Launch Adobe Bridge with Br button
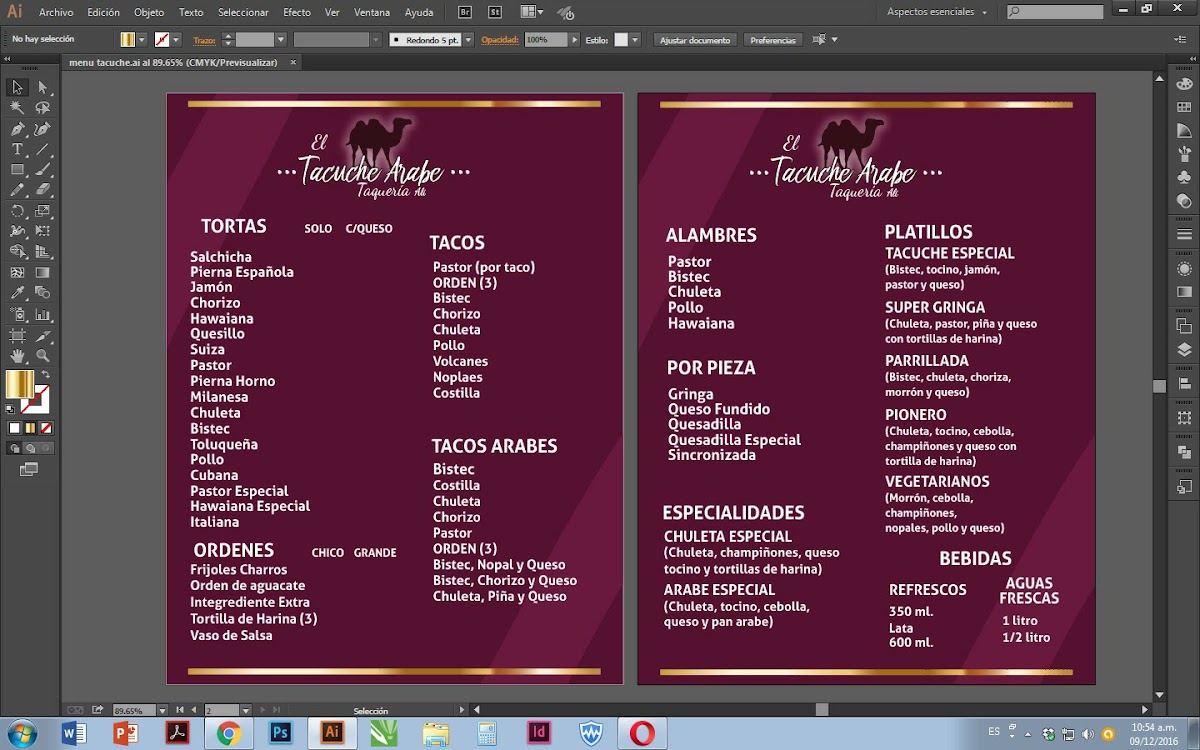 (465, 12)
